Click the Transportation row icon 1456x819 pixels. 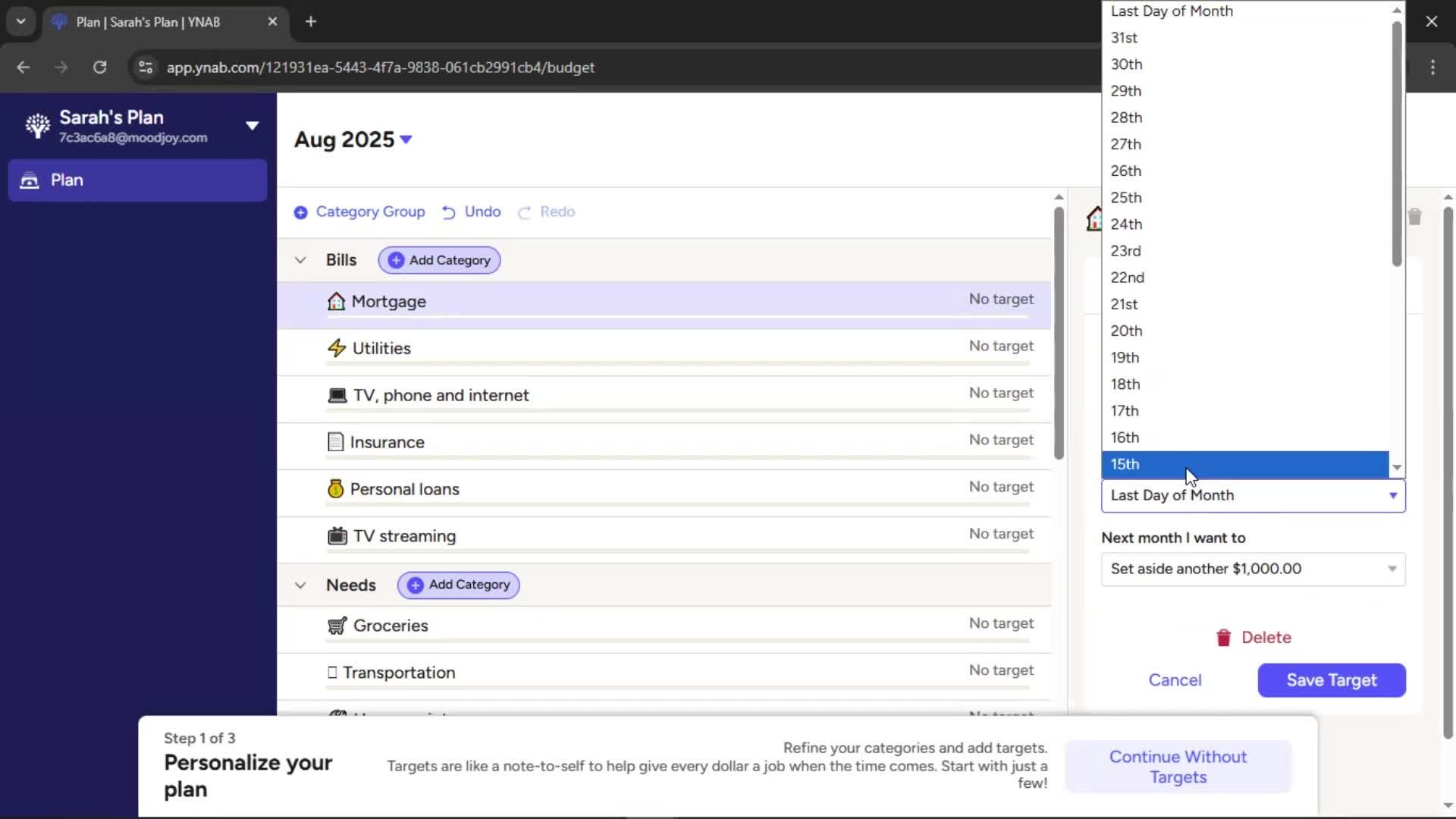332,673
